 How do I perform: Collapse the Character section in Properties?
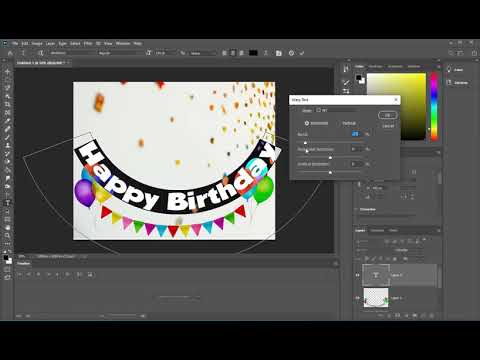[356, 209]
